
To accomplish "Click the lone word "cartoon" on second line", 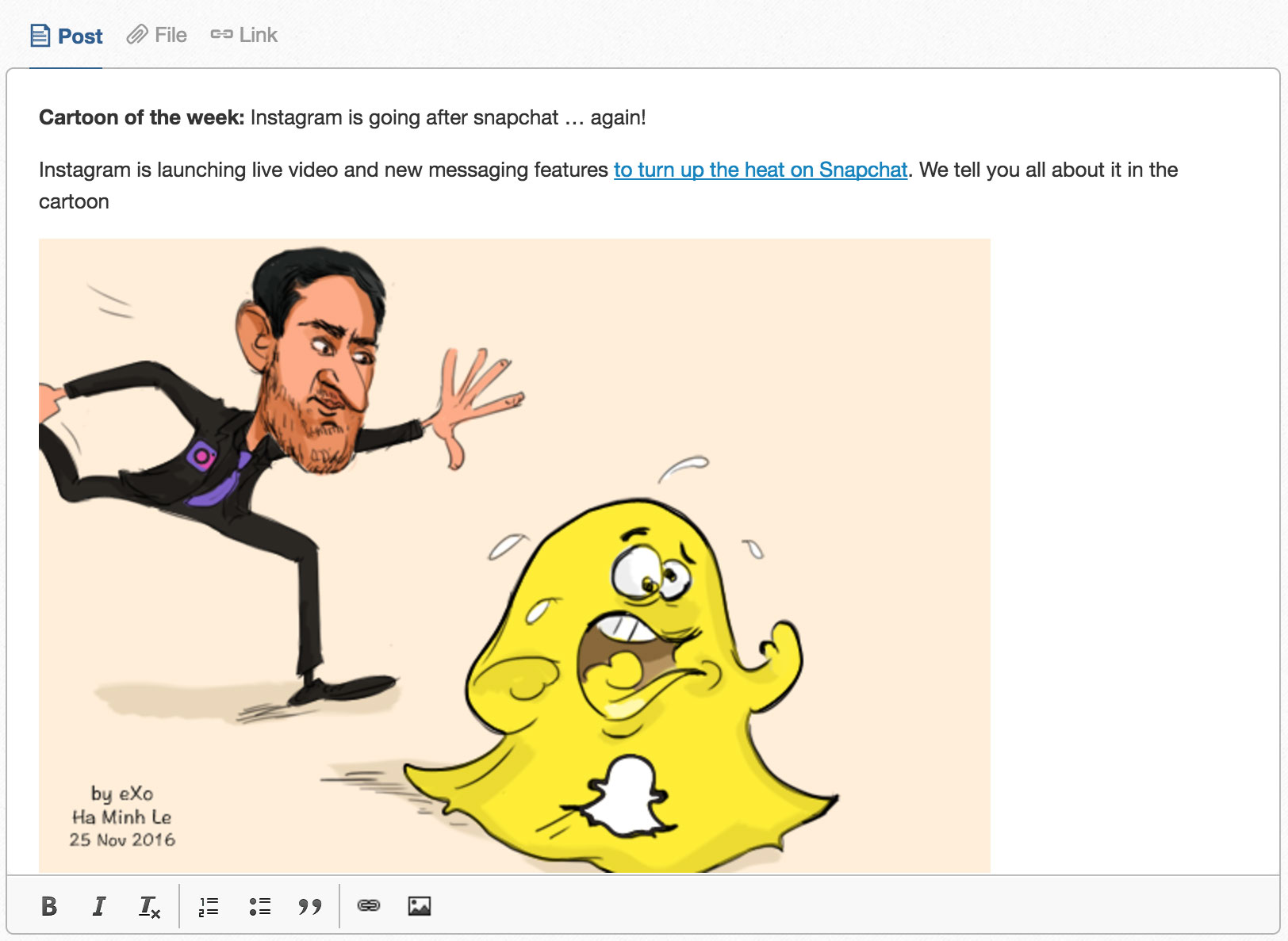I will 74,202.
